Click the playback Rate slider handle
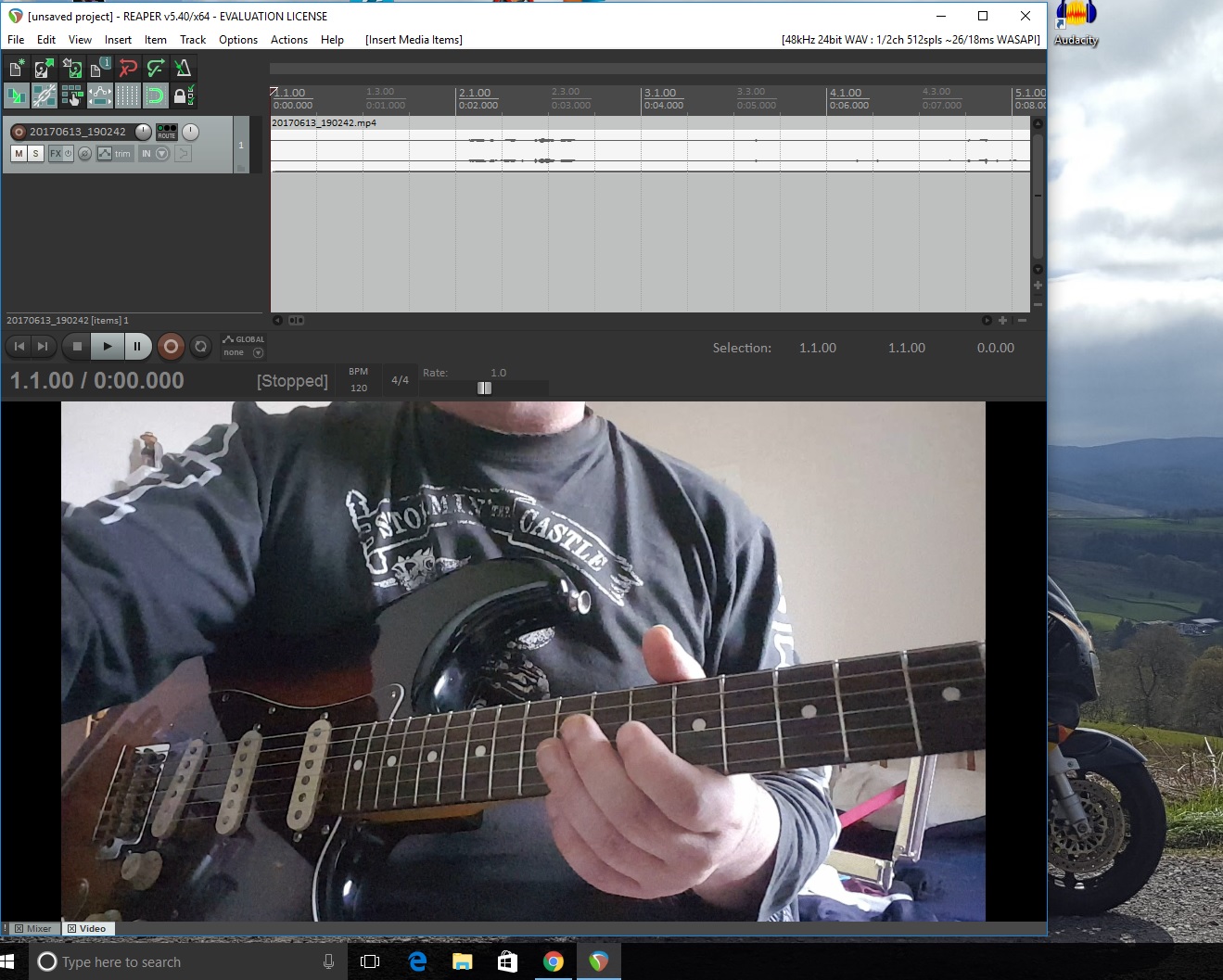The image size is (1223, 980). coord(484,388)
